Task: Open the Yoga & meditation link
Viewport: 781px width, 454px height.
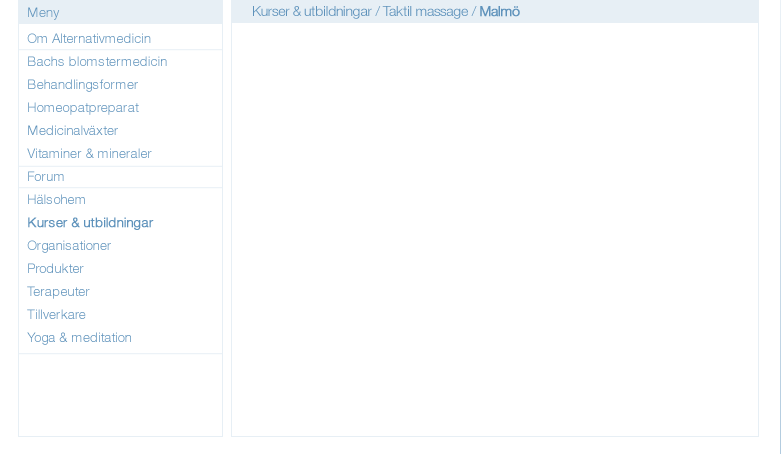Action: coord(79,337)
